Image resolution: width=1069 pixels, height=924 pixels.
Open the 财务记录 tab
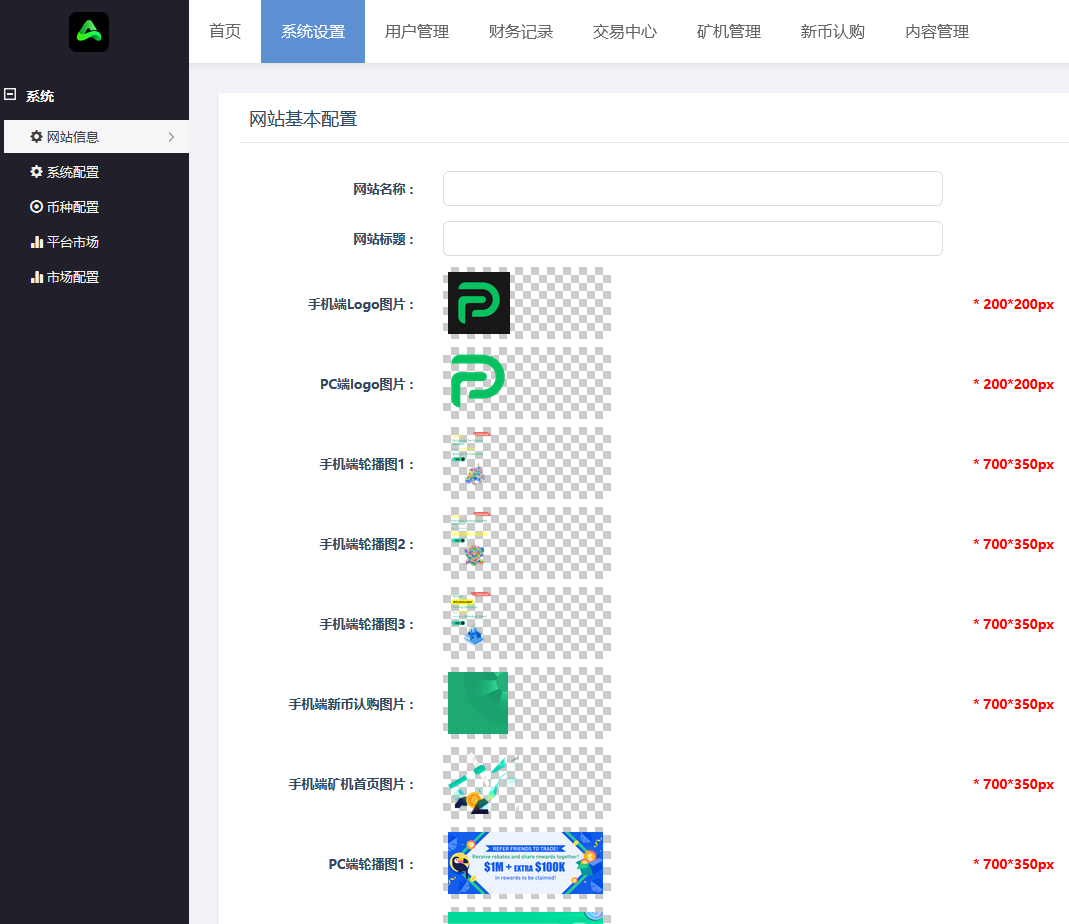click(520, 31)
